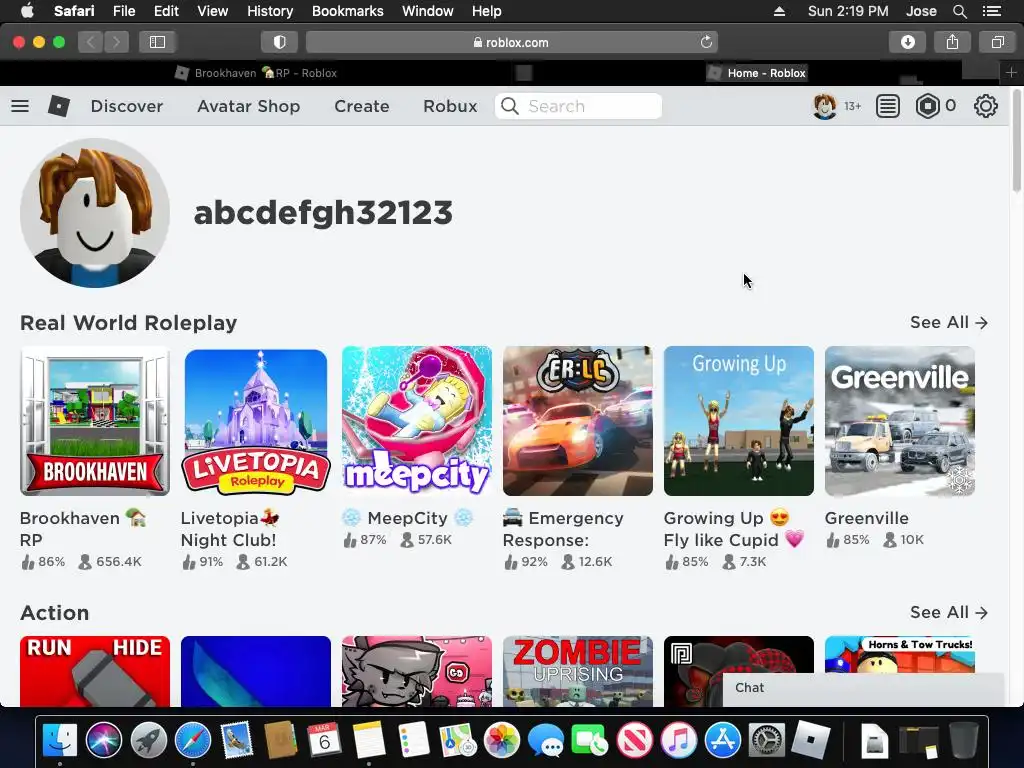See All Action games
This screenshot has width=1024, height=768.
point(949,613)
